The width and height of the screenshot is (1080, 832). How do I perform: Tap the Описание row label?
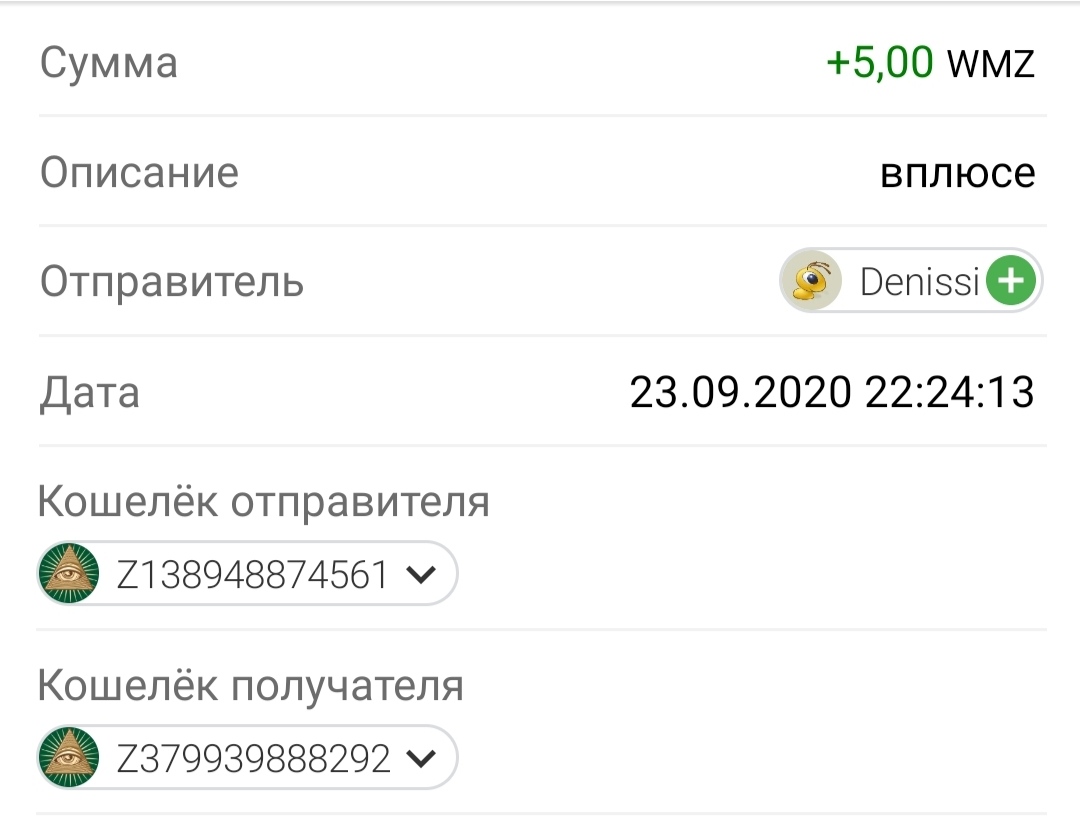(x=139, y=172)
